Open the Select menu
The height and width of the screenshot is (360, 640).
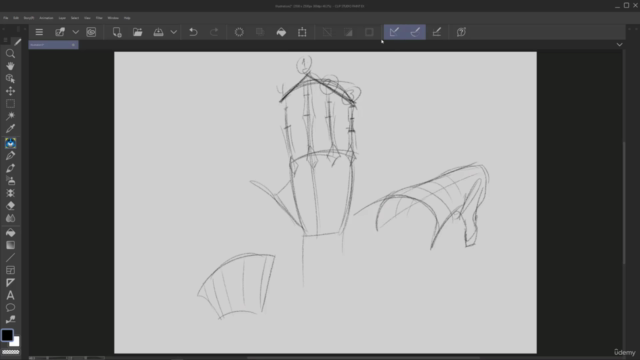[x=75, y=18]
